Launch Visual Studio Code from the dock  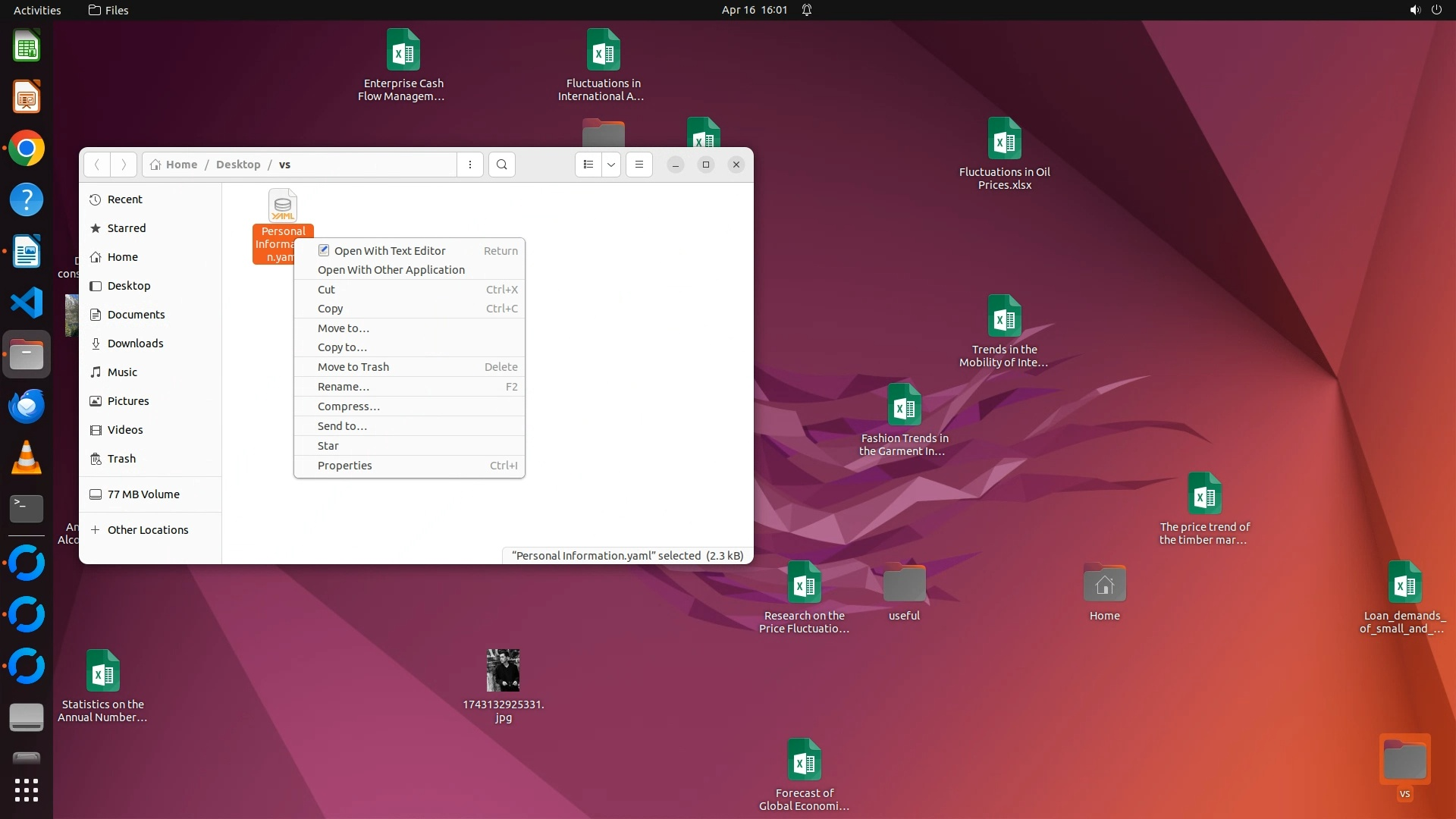pos(27,303)
